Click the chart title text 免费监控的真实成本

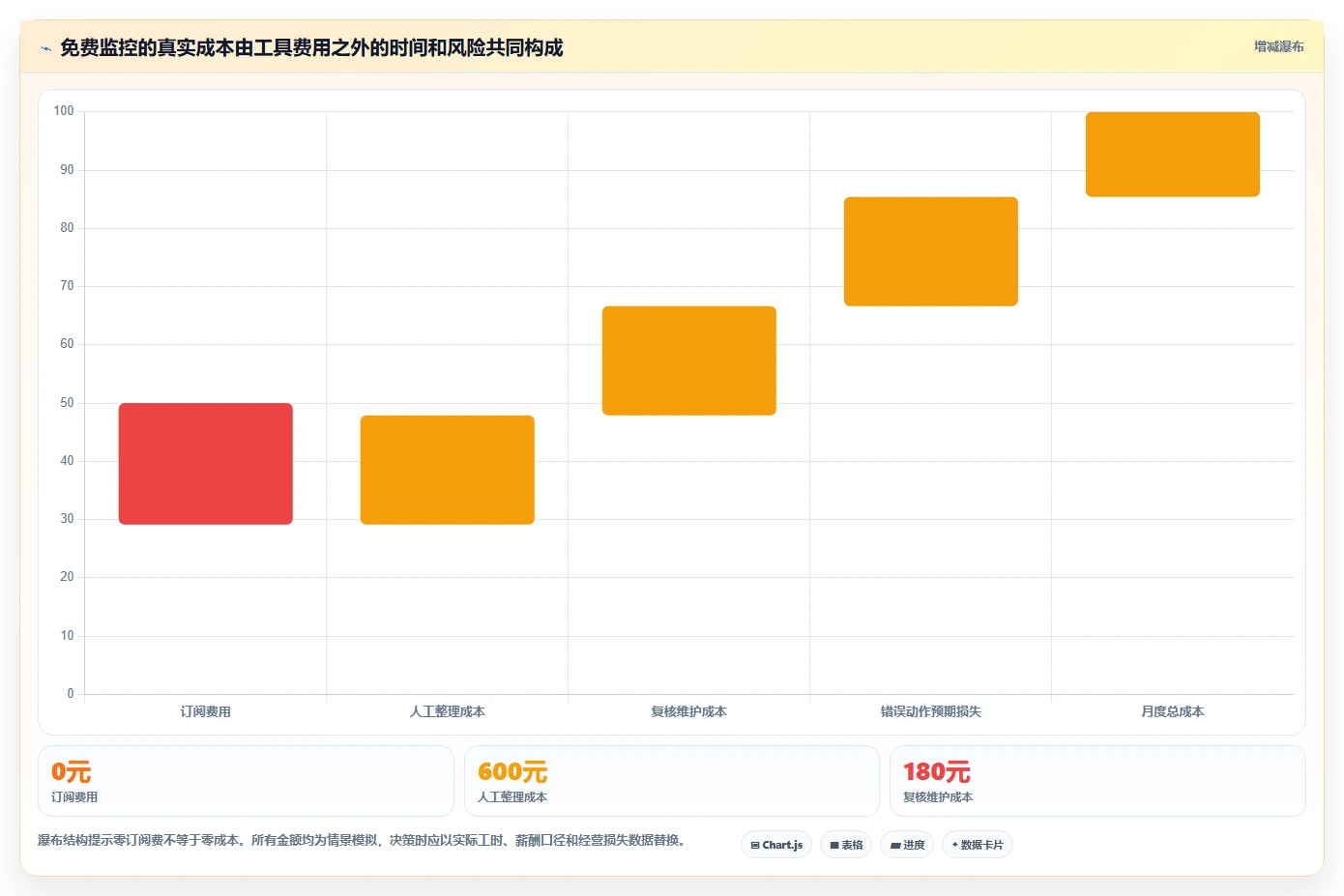(x=147, y=47)
